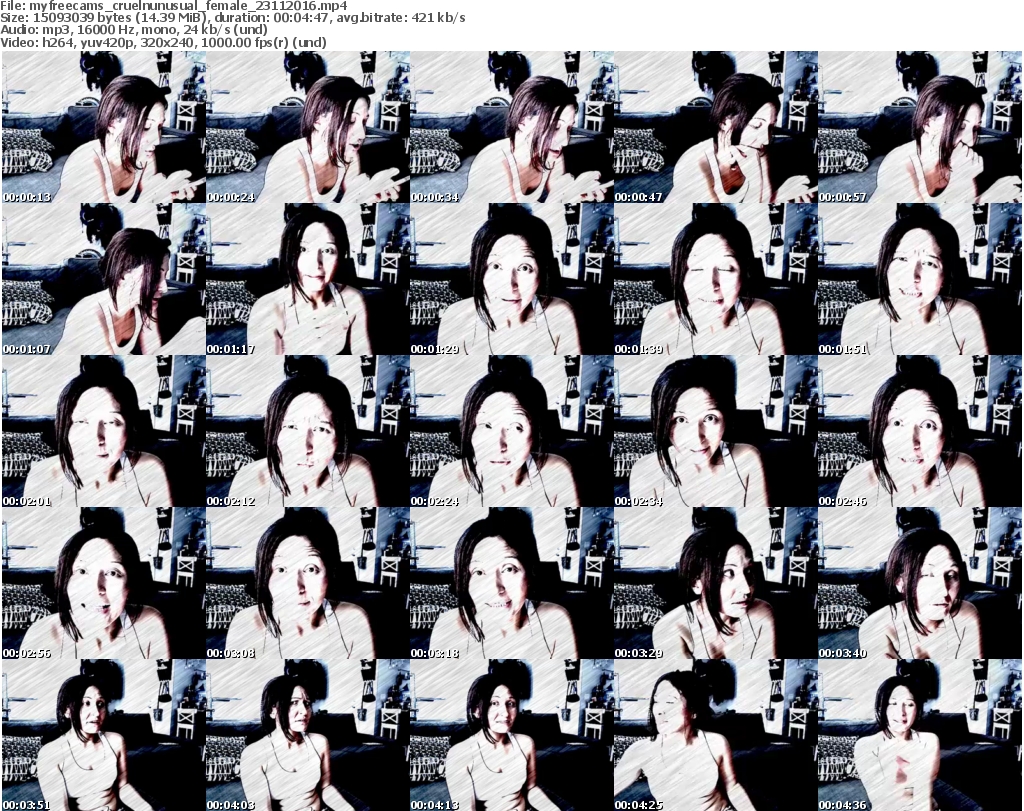This screenshot has width=1024, height=811.
Task: Select the thumbnail at 00:00:57
Action: (x=920, y=127)
